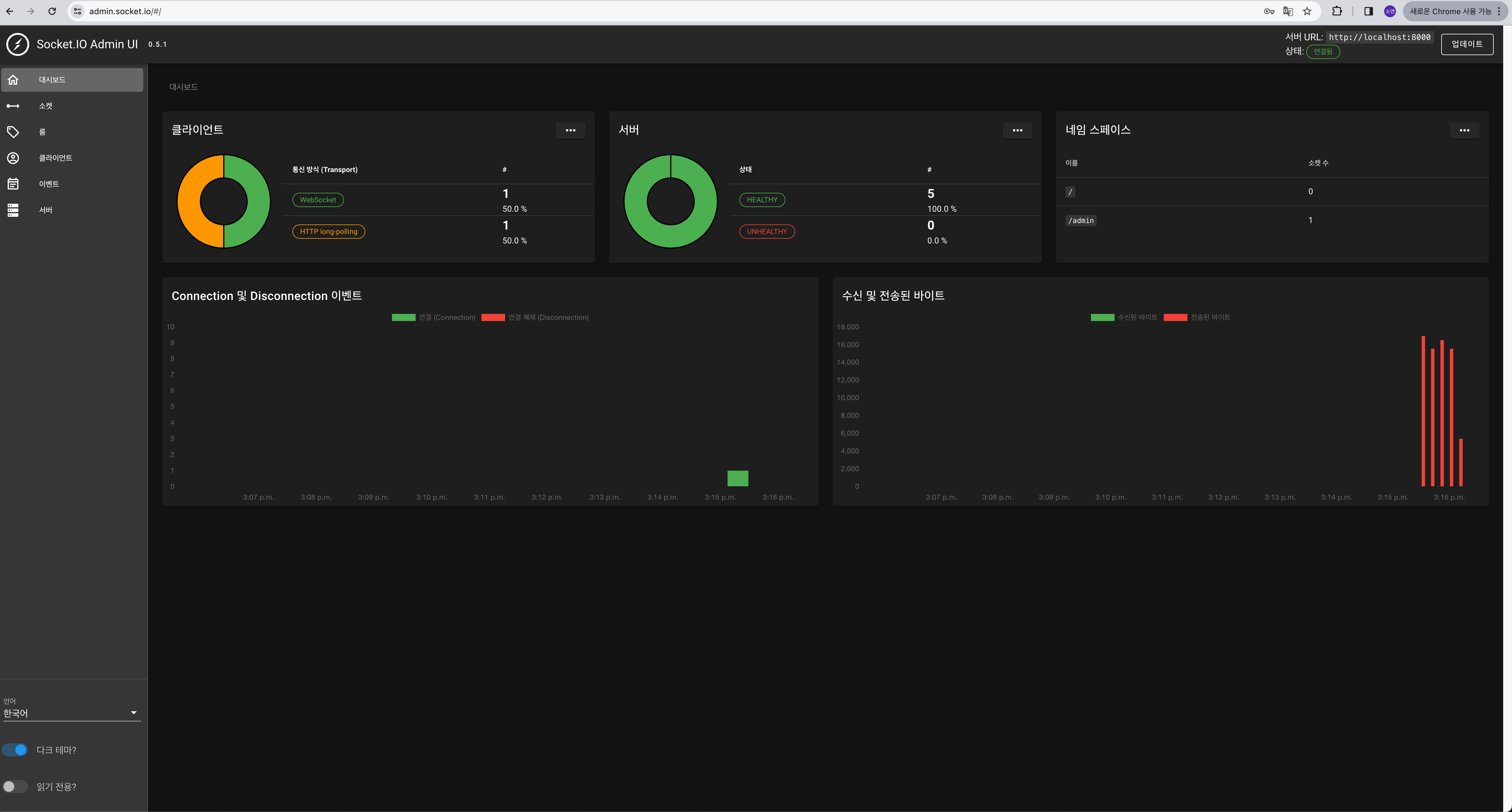The height and width of the screenshot is (812, 1512).
Task: Click the Chrome extensions puzzle icon
Action: pyautogui.click(x=1336, y=11)
